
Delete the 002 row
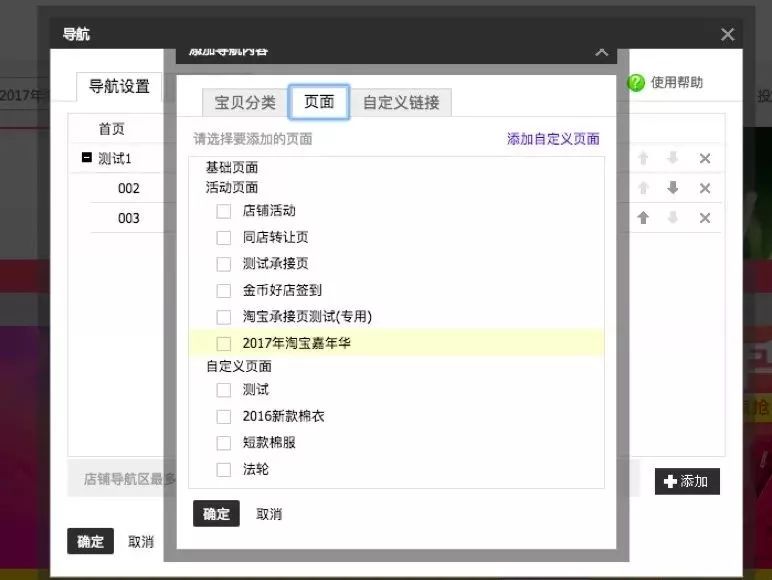705,188
